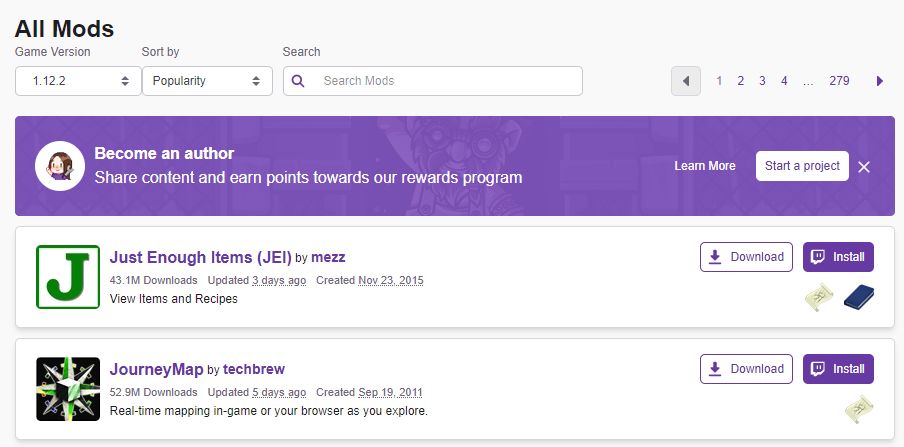904x447 pixels.
Task: Click the 'All Mods' heading
Action: pyautogui.click(x=65, y=29)
